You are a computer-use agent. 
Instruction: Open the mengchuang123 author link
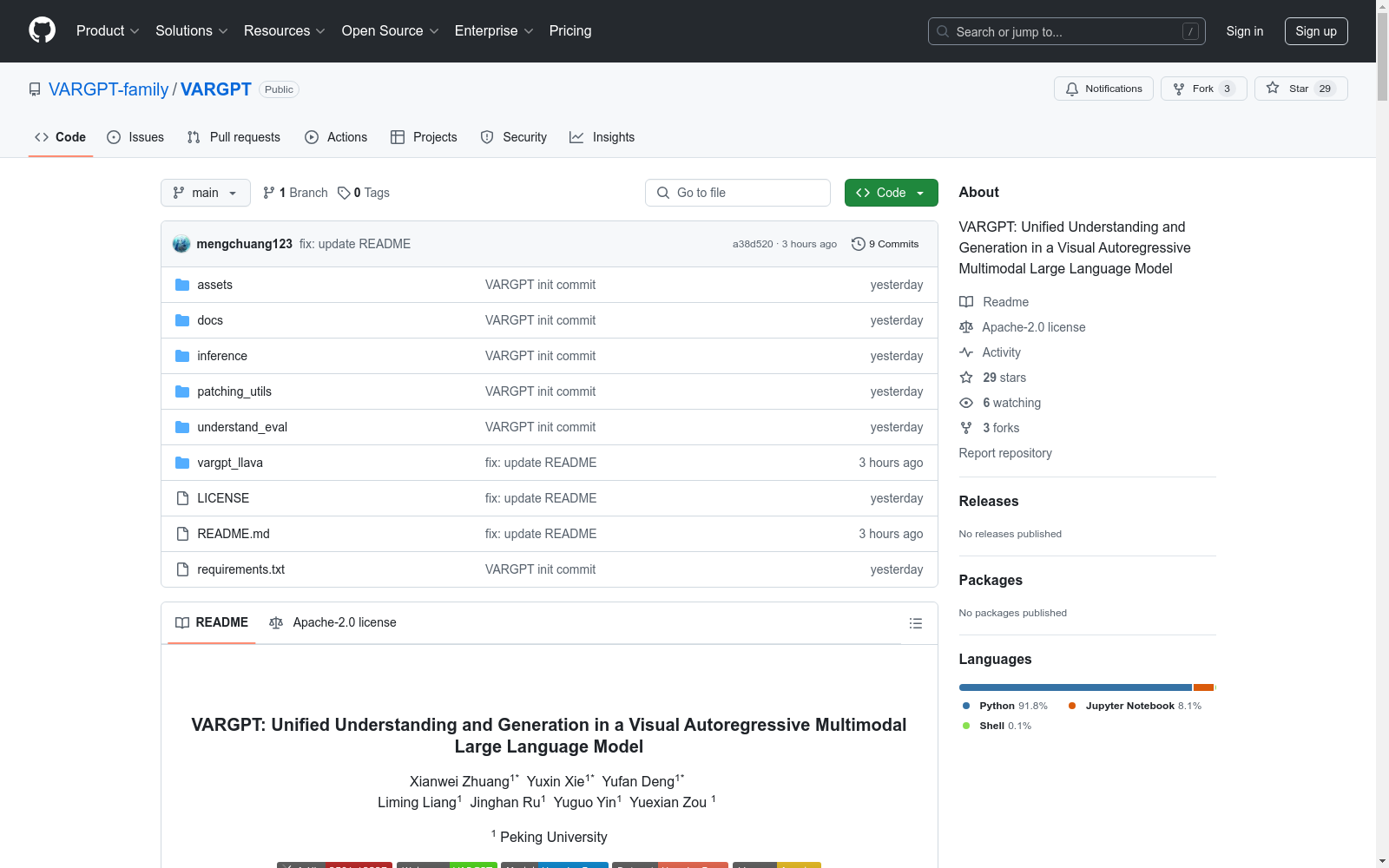point(245,244)
